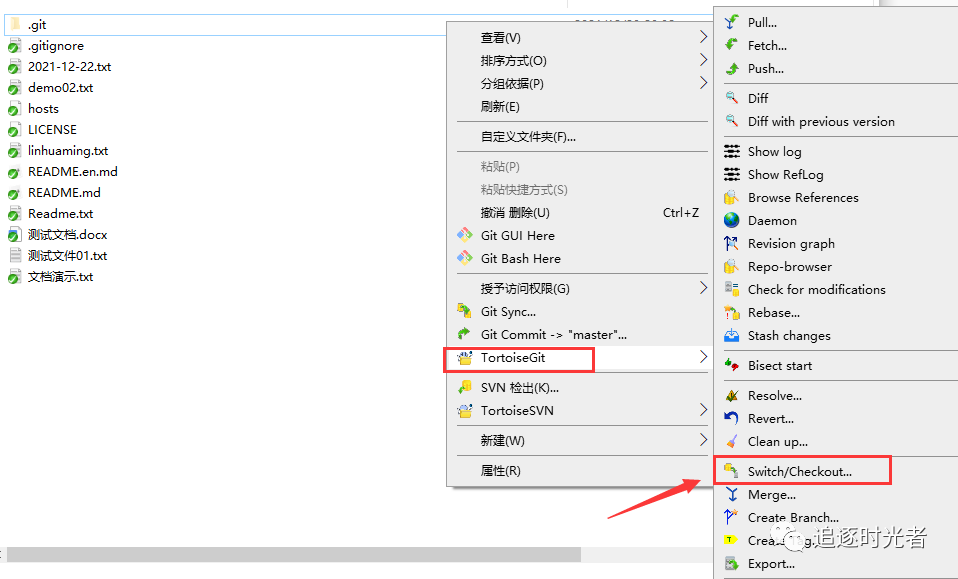Click the Push arrow icon
The image size is (958, 579).
[731, 68]
